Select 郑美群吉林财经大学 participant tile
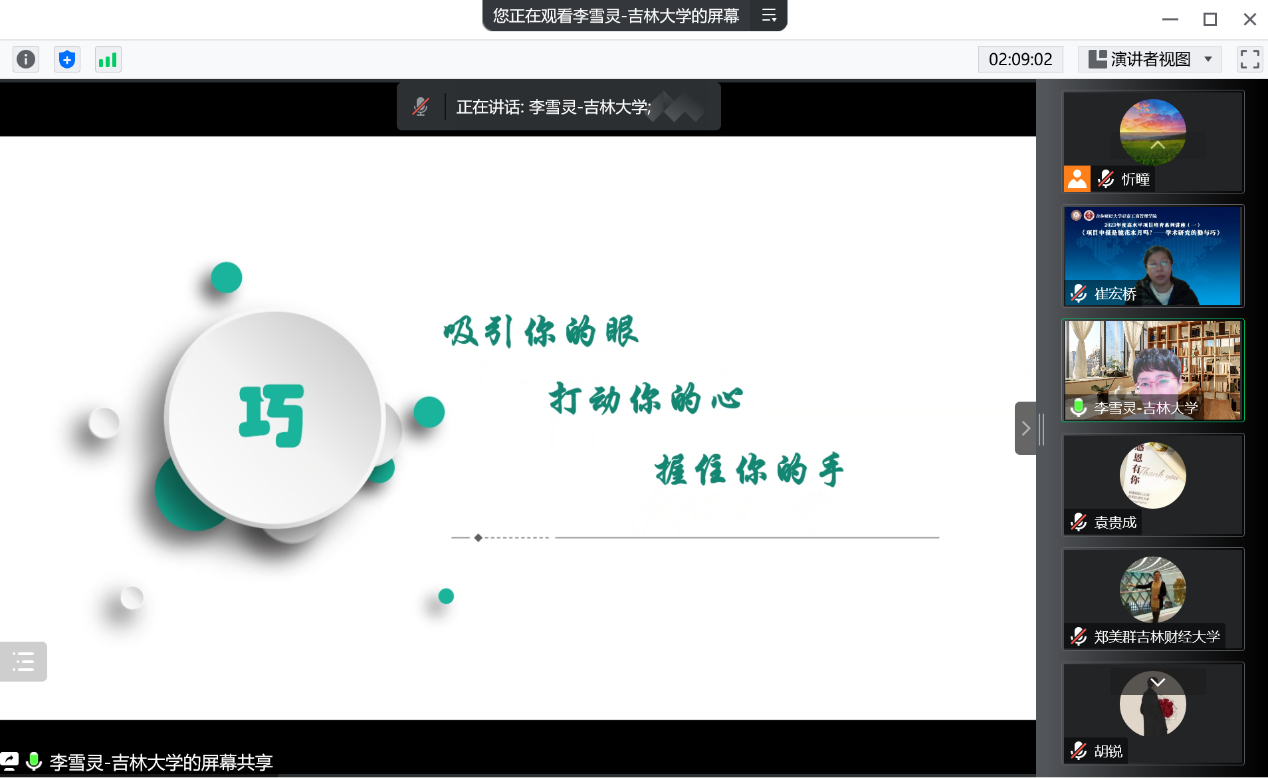1268x778 pixels. 1153,599
